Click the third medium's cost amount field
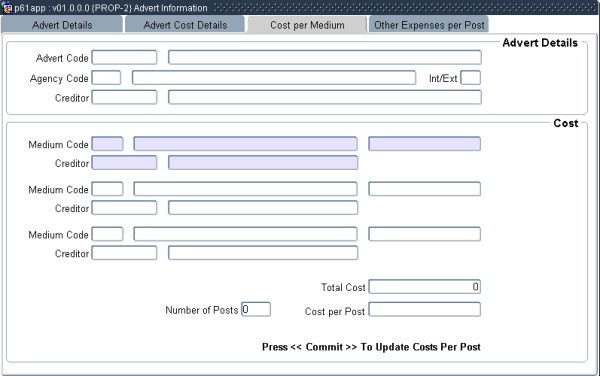Screen dimensions: 600x376 click(424, 234)
